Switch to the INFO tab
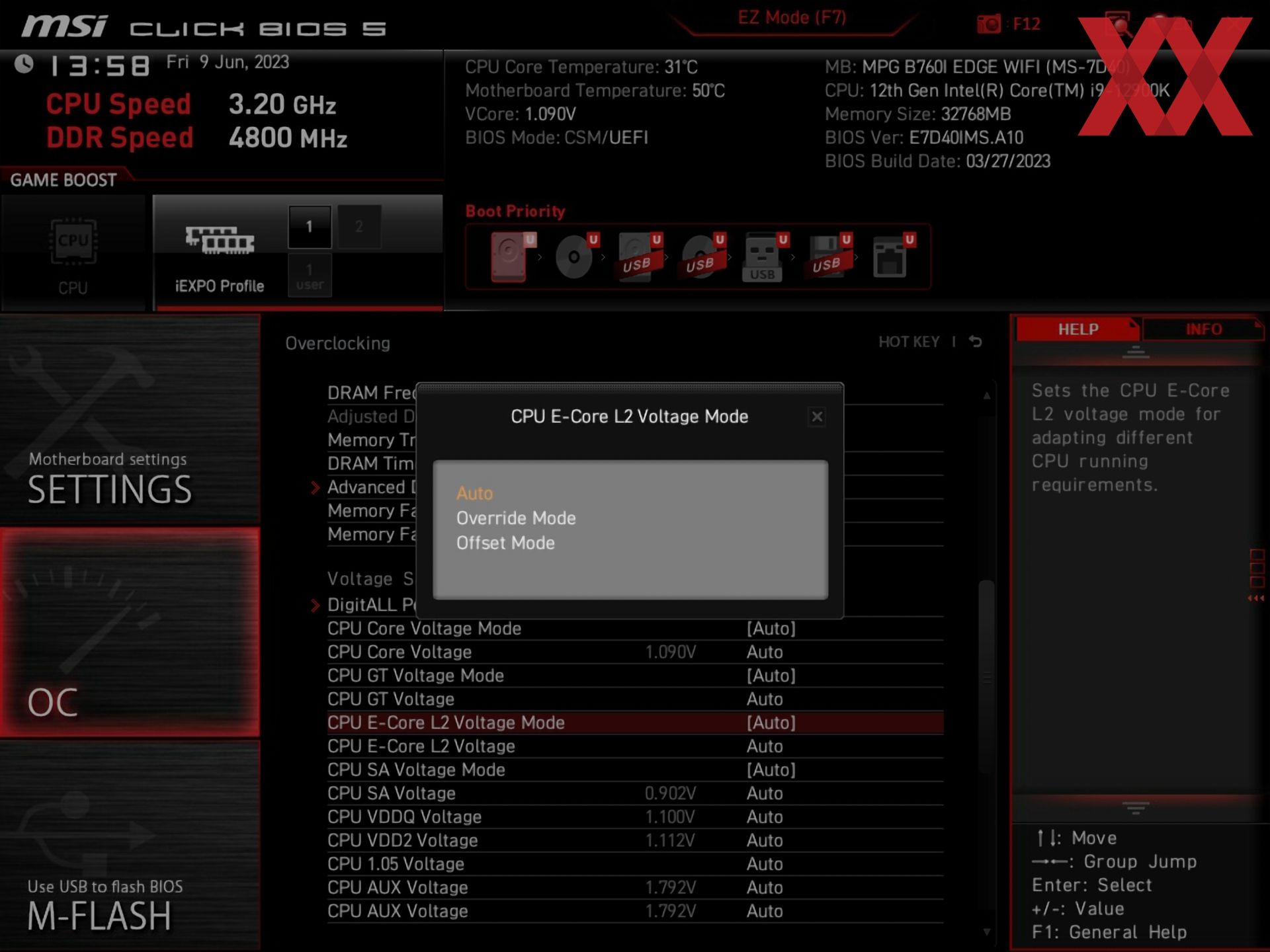The height and width of the screenshot is (952, 1270). 1205,329
